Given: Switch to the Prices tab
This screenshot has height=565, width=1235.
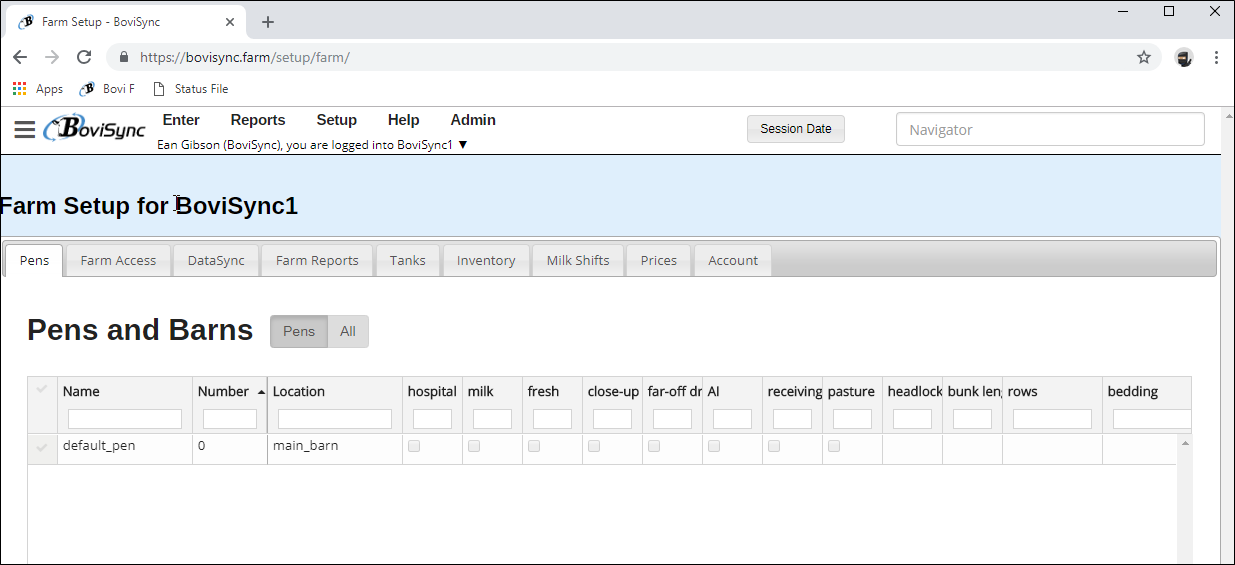Looking at the screenshot, I should pos(659,260).
